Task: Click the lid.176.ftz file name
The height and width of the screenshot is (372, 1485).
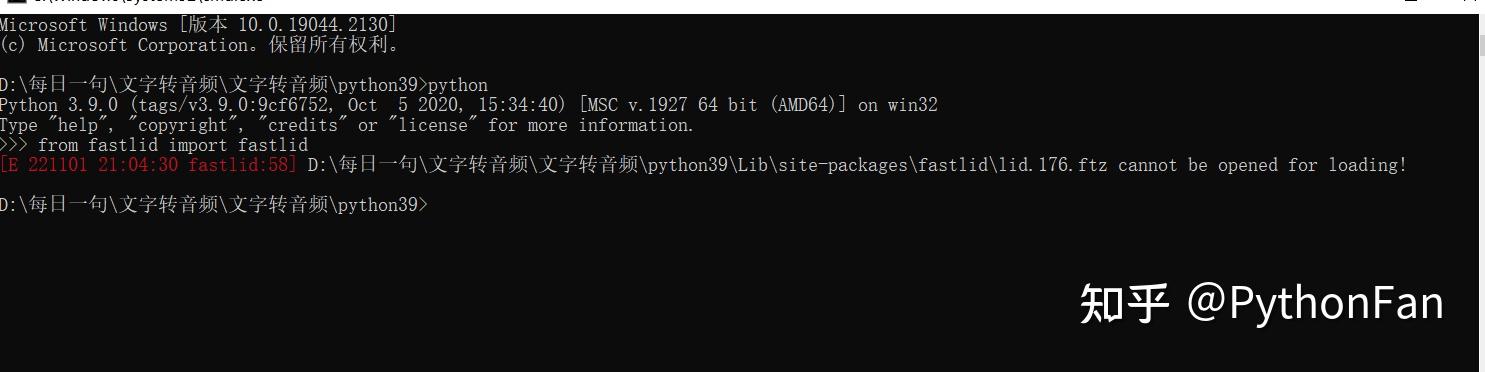Action: 1053,165
